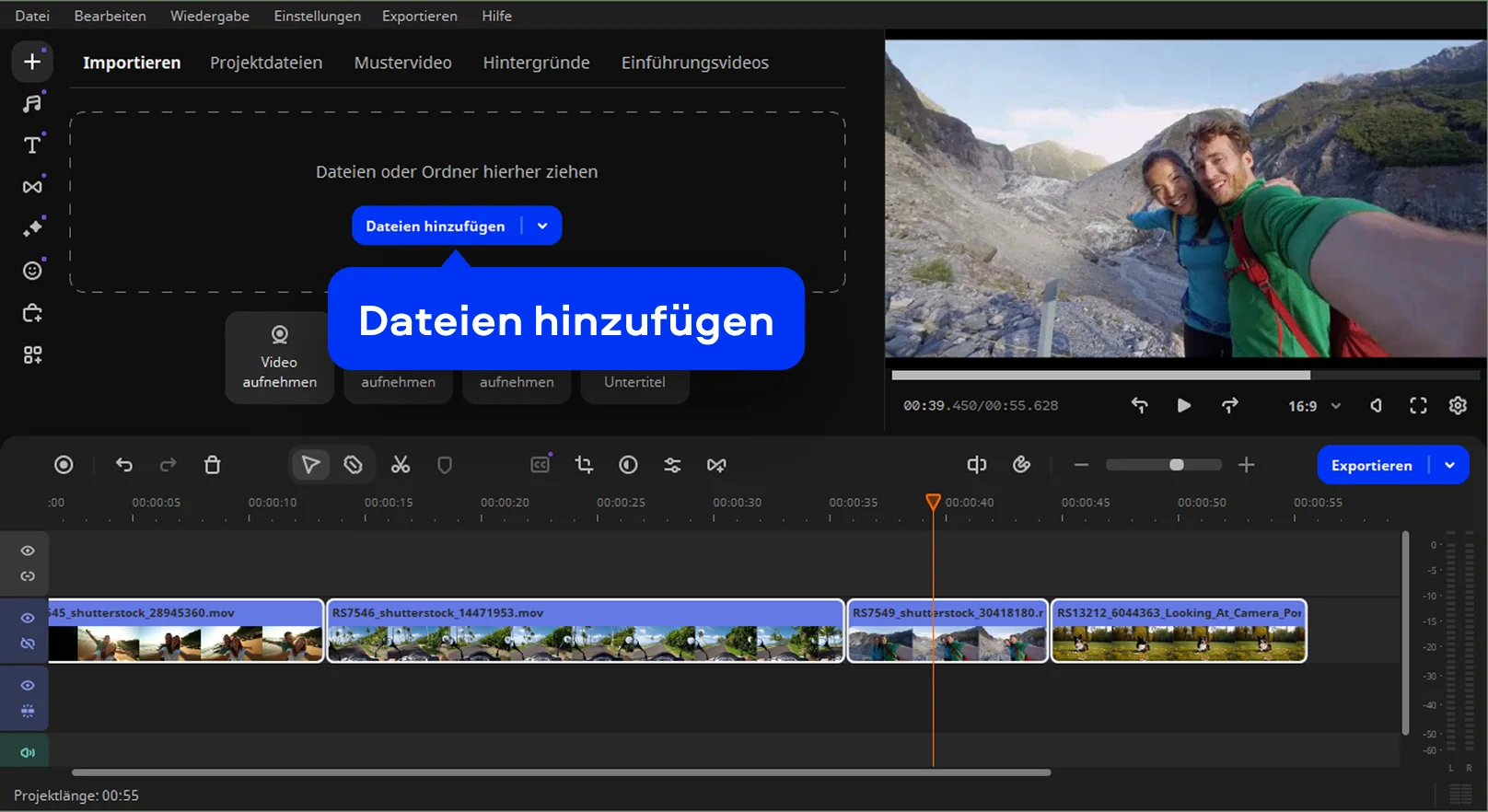This screenshot has height=812, width=1488.
Task: Click the scissors split clip icon
Action: [401, 465]
